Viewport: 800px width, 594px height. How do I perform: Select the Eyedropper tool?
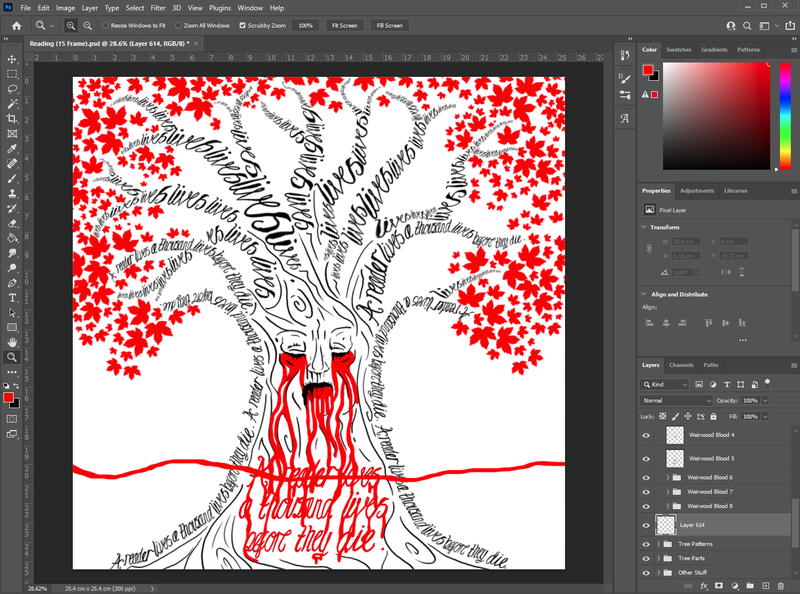tap(13, 148)
